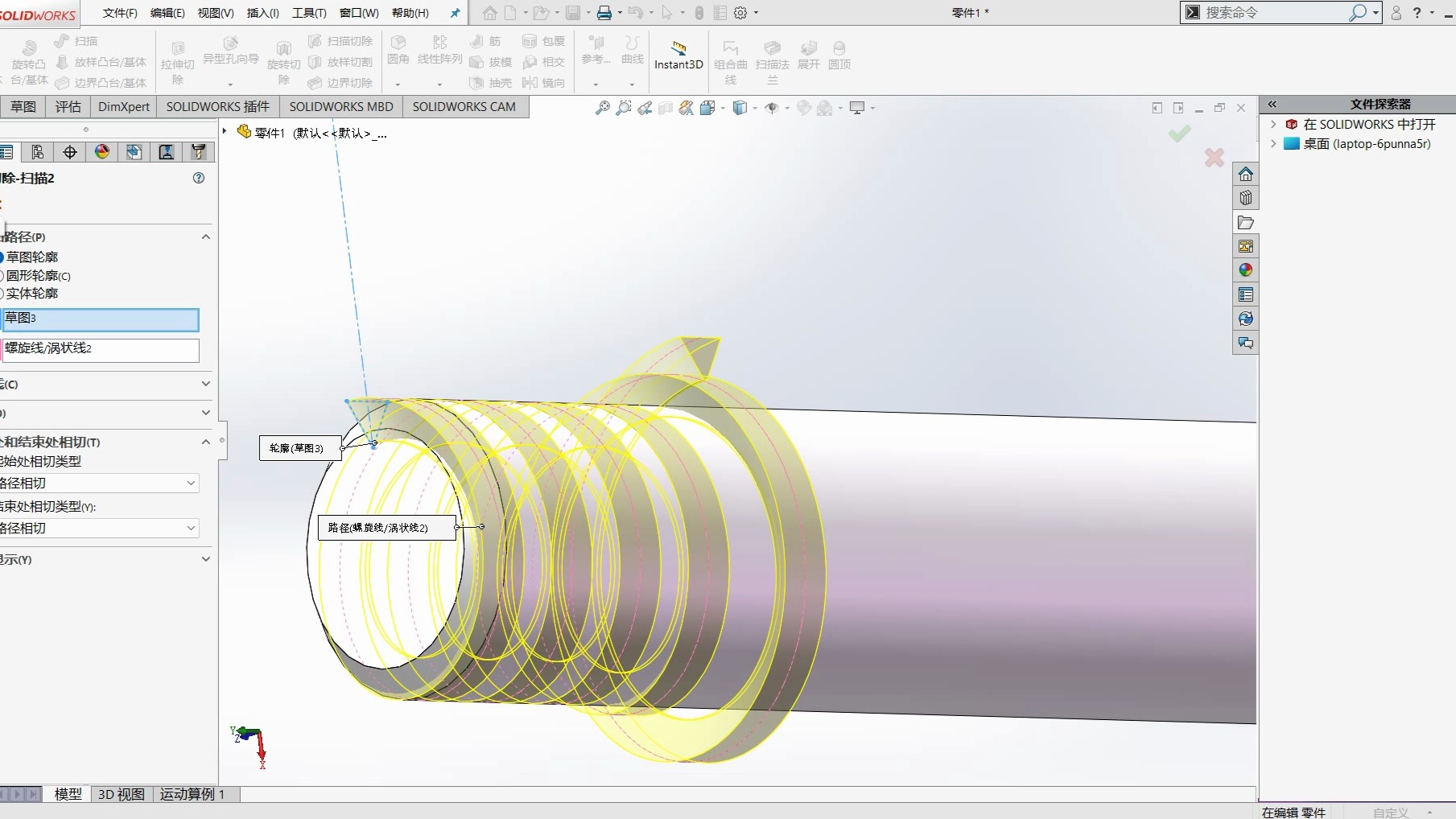Open help via the question mark in the panel
Image resolution: width=1456 pixels, height=819 pixels.
click(x=198, y=178)
